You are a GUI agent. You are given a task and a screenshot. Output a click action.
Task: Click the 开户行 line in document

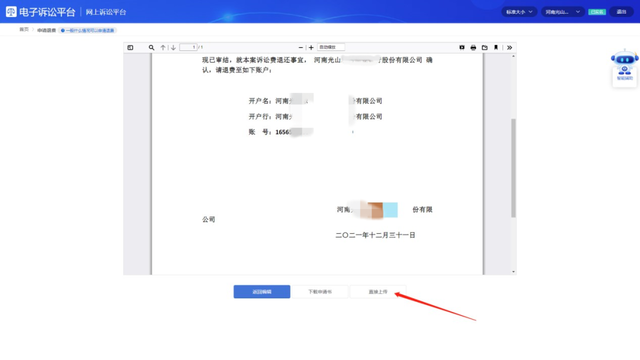tap(316, 116)
